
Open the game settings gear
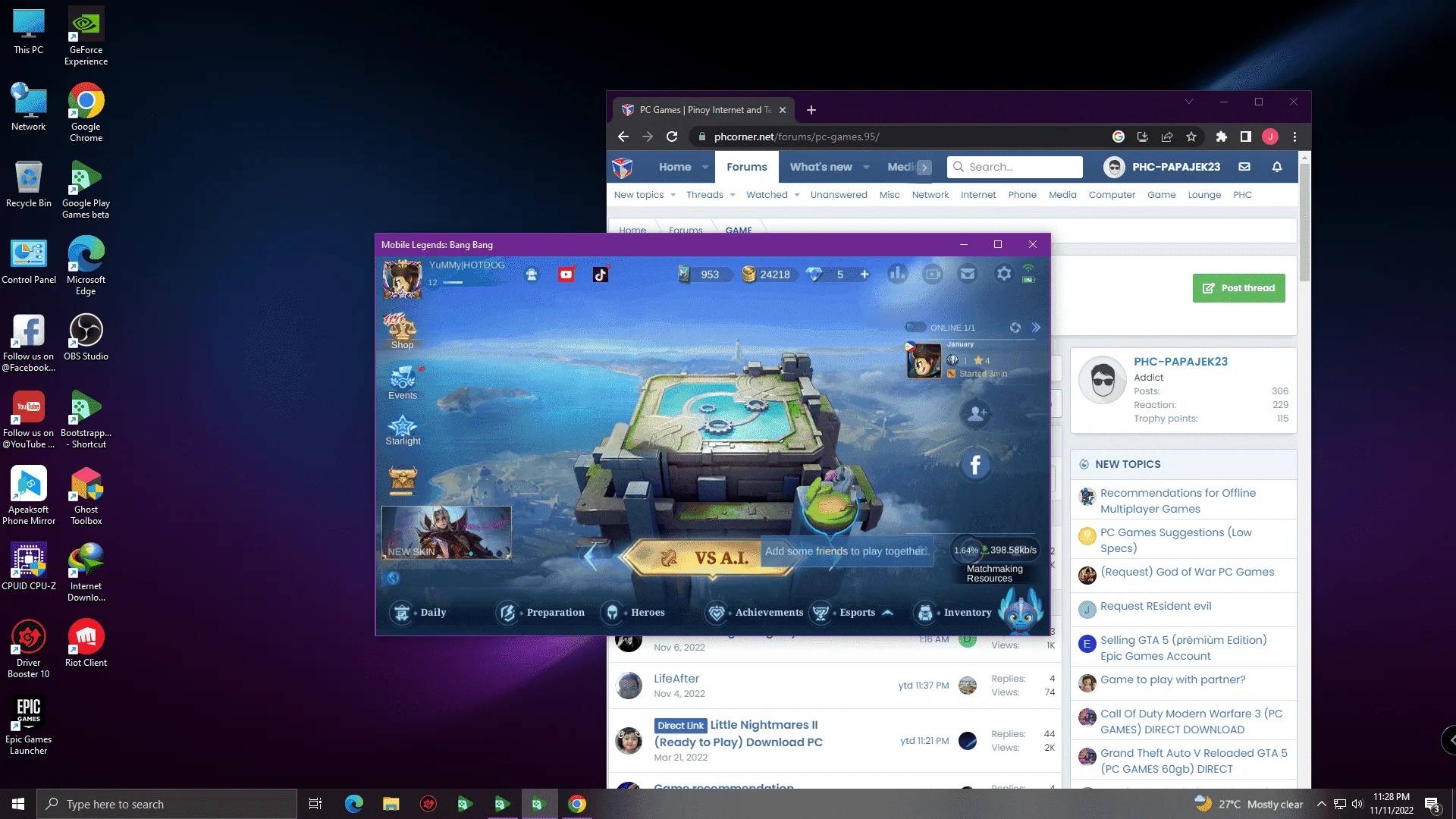[1003, 274]
